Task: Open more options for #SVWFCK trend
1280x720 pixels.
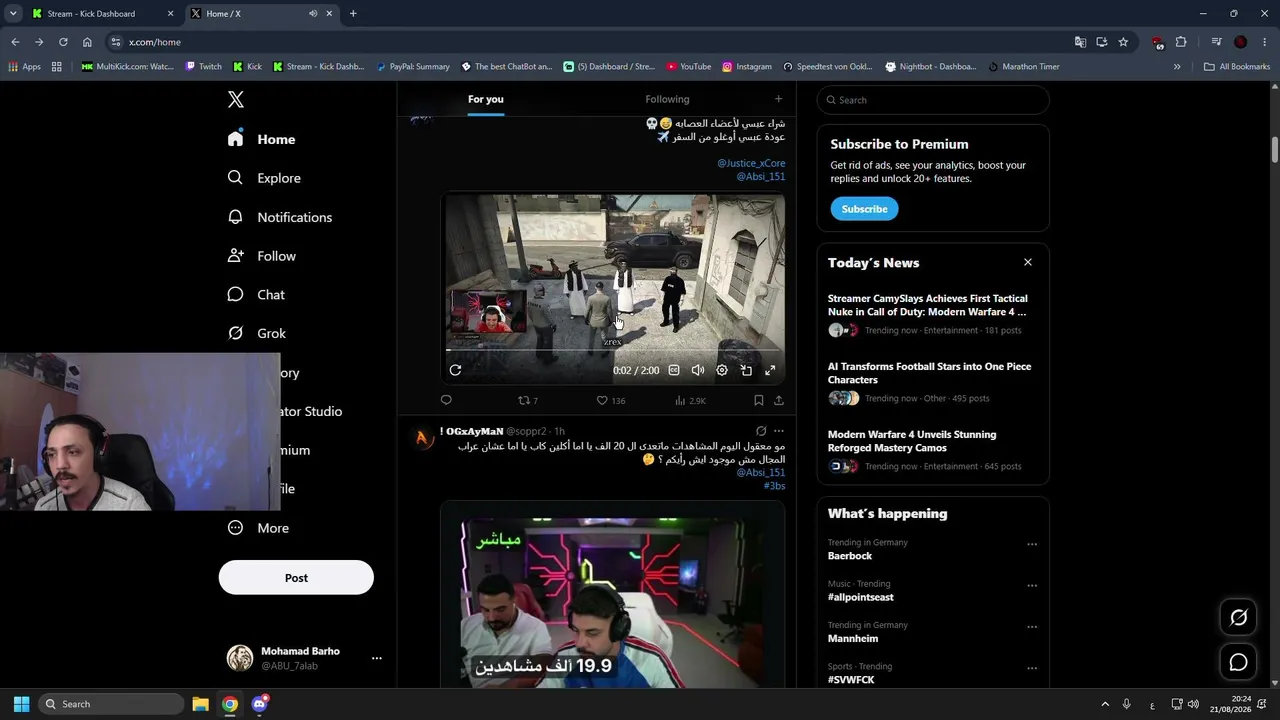Action: (x=1032, y=668)
